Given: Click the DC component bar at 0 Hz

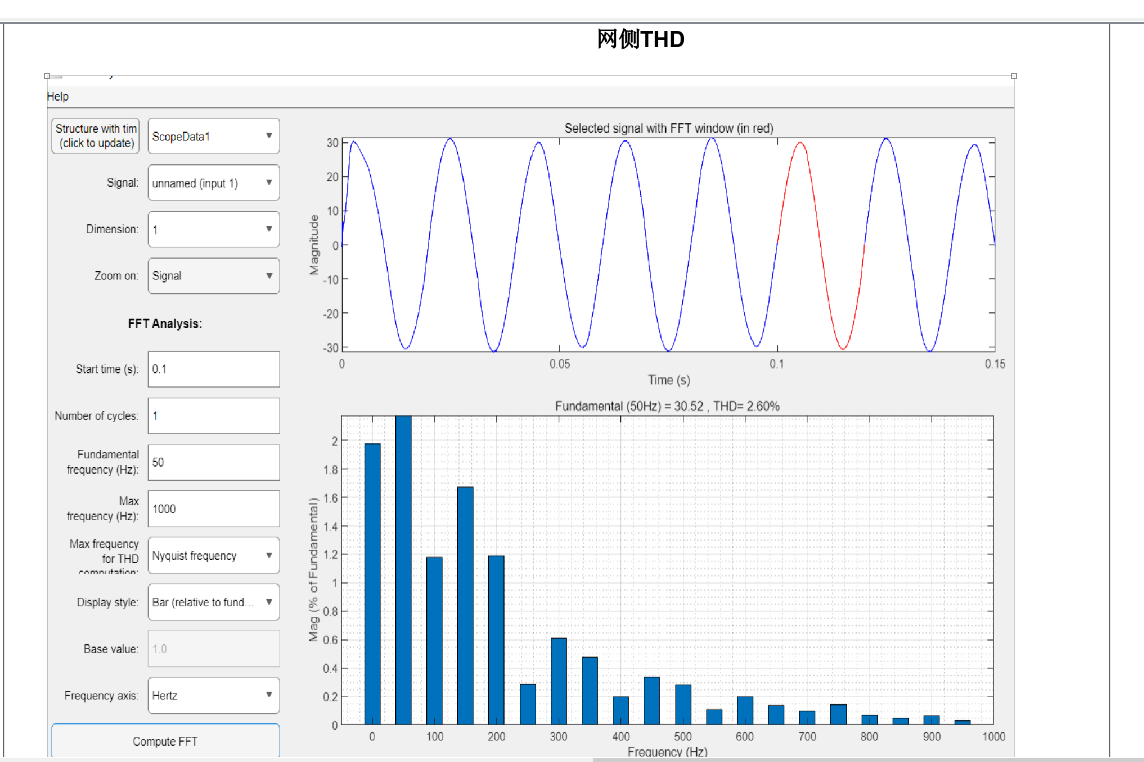Looking at the screenshot, I should 372,583.
